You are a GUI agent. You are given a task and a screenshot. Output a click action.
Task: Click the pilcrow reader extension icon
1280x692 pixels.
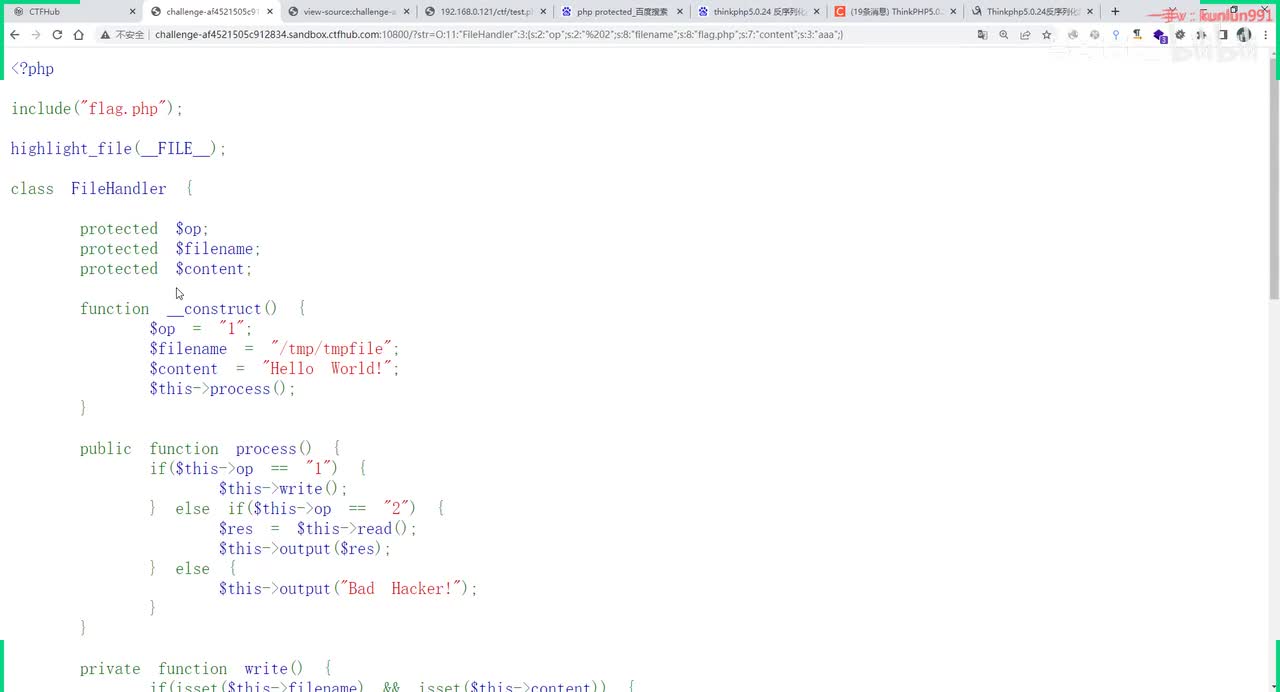point(1137,34)
